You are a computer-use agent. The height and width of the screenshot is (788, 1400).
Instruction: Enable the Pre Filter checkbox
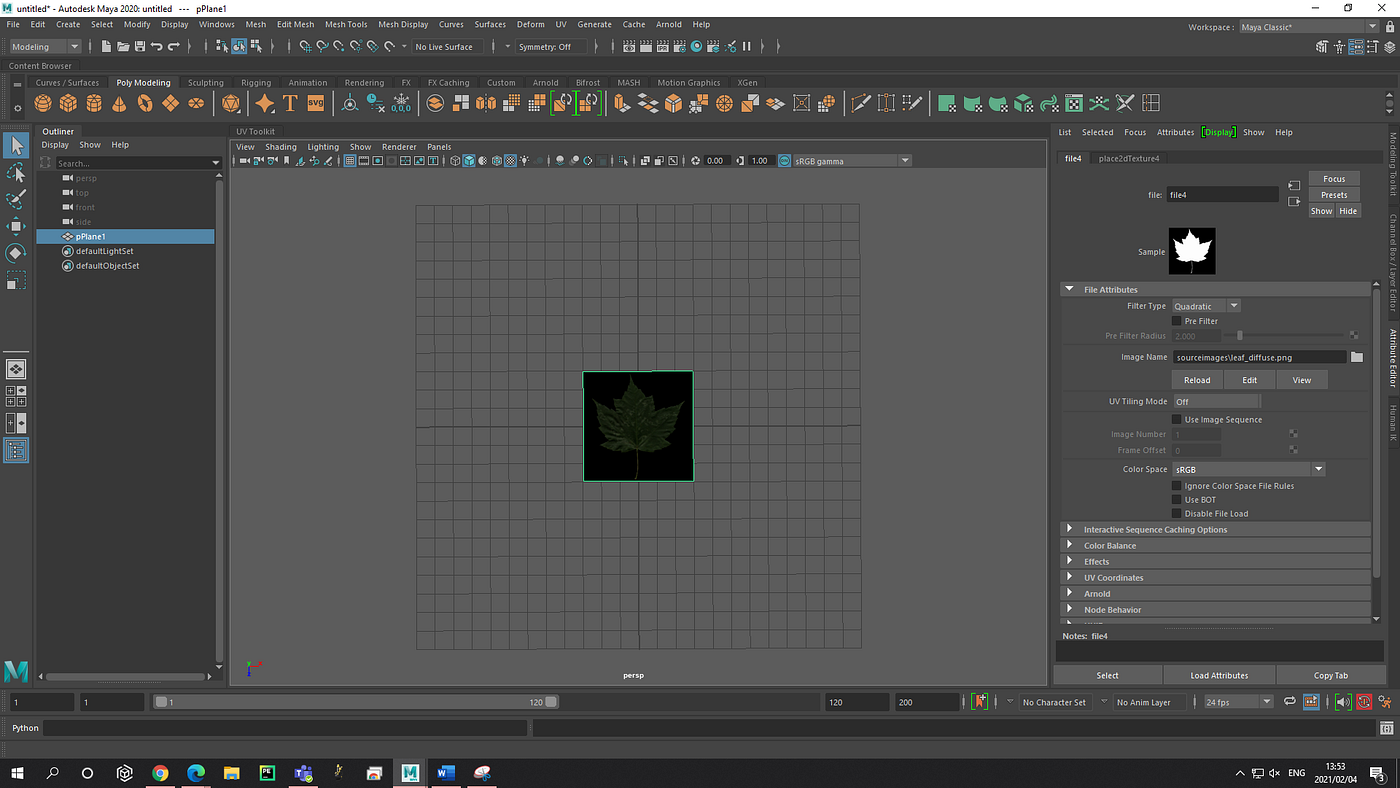[1177, 321]
